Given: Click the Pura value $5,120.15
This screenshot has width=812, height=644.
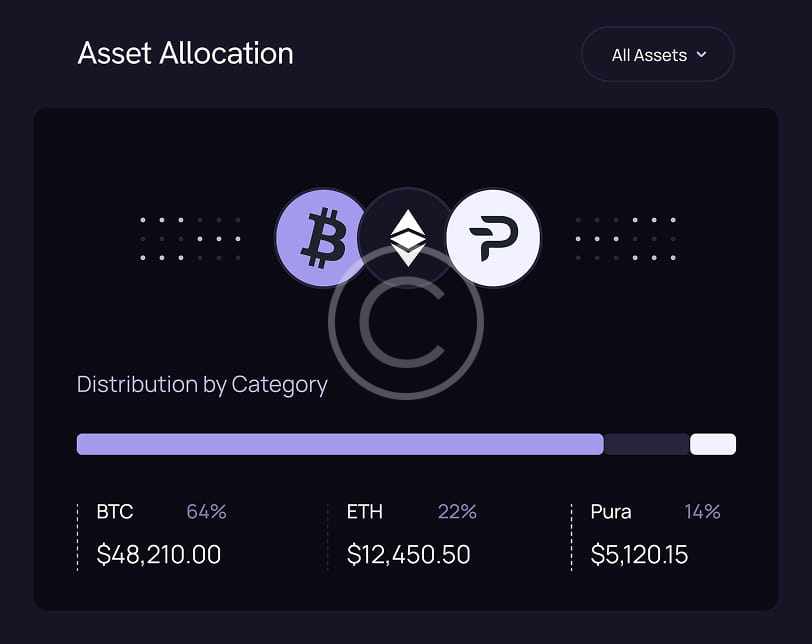Looking at the screenshot, I should [639, 554].
